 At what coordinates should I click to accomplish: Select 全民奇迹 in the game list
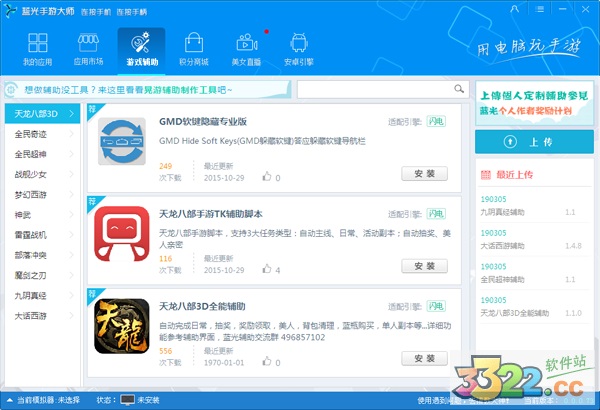(42, 134)
